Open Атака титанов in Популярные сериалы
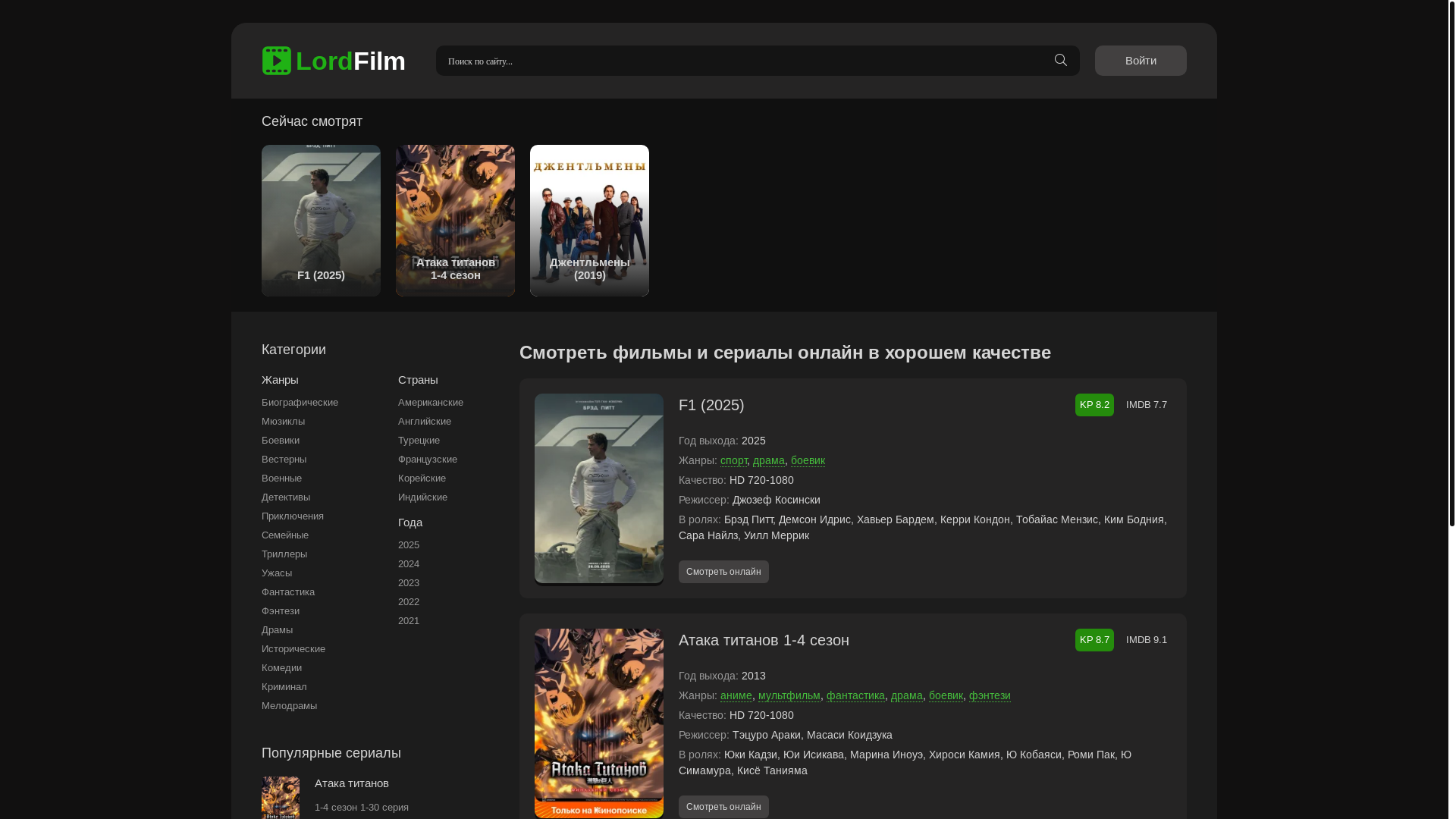Image resolution: width=1456 pixels, height=819 pixels. [352, 783]
